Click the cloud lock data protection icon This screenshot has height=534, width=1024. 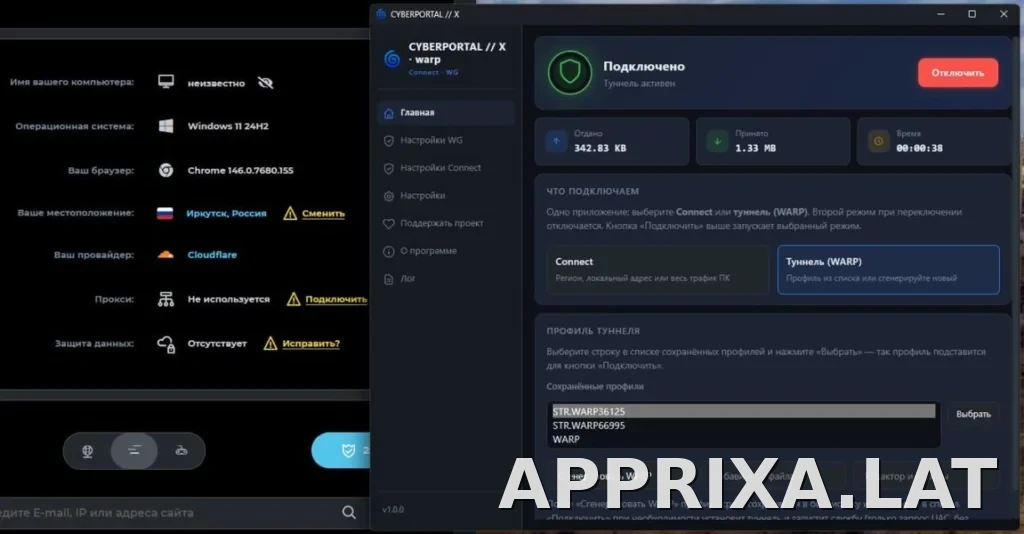click(166, 343)
